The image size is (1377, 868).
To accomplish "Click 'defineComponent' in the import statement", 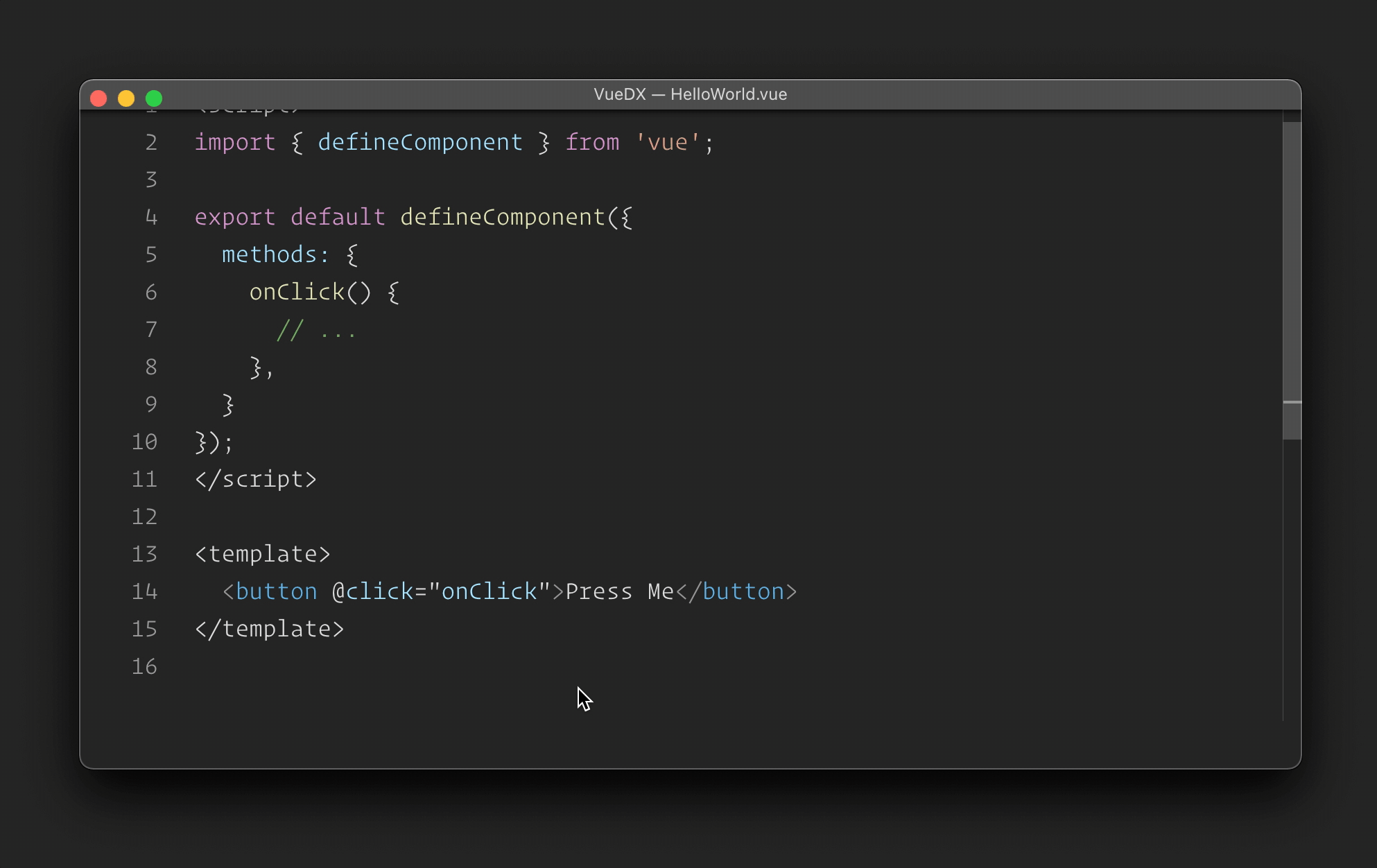I will pyautogui.click(x=419, y=142).
